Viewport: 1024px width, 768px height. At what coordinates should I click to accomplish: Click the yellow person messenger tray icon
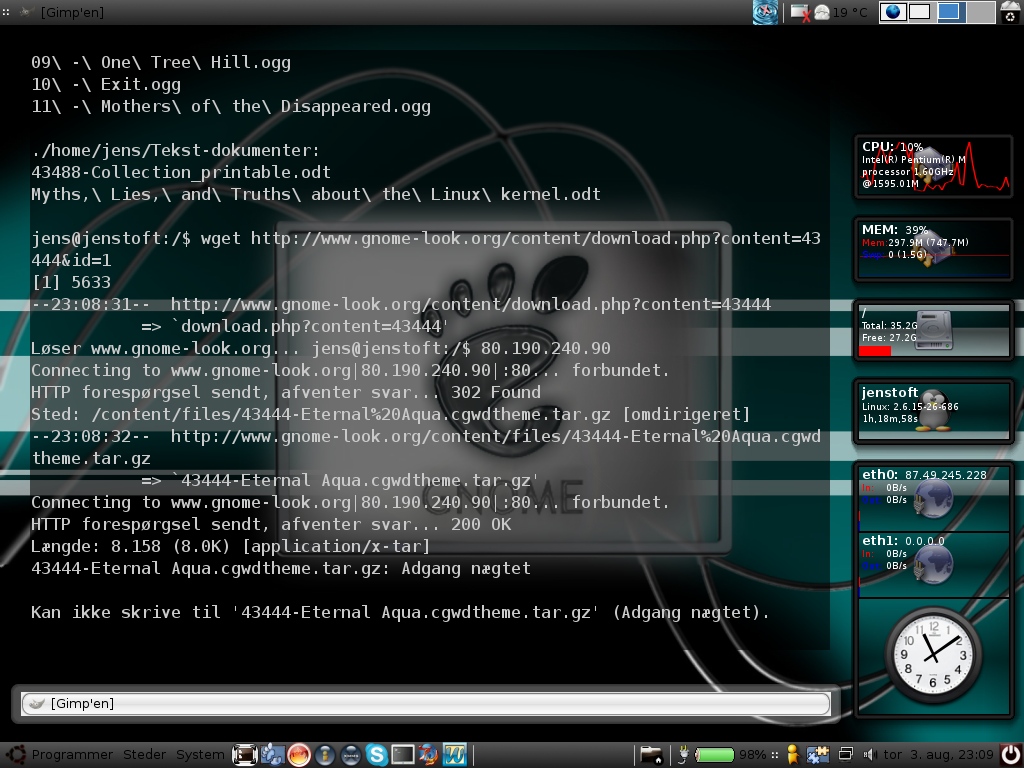(x=793, y=755)
